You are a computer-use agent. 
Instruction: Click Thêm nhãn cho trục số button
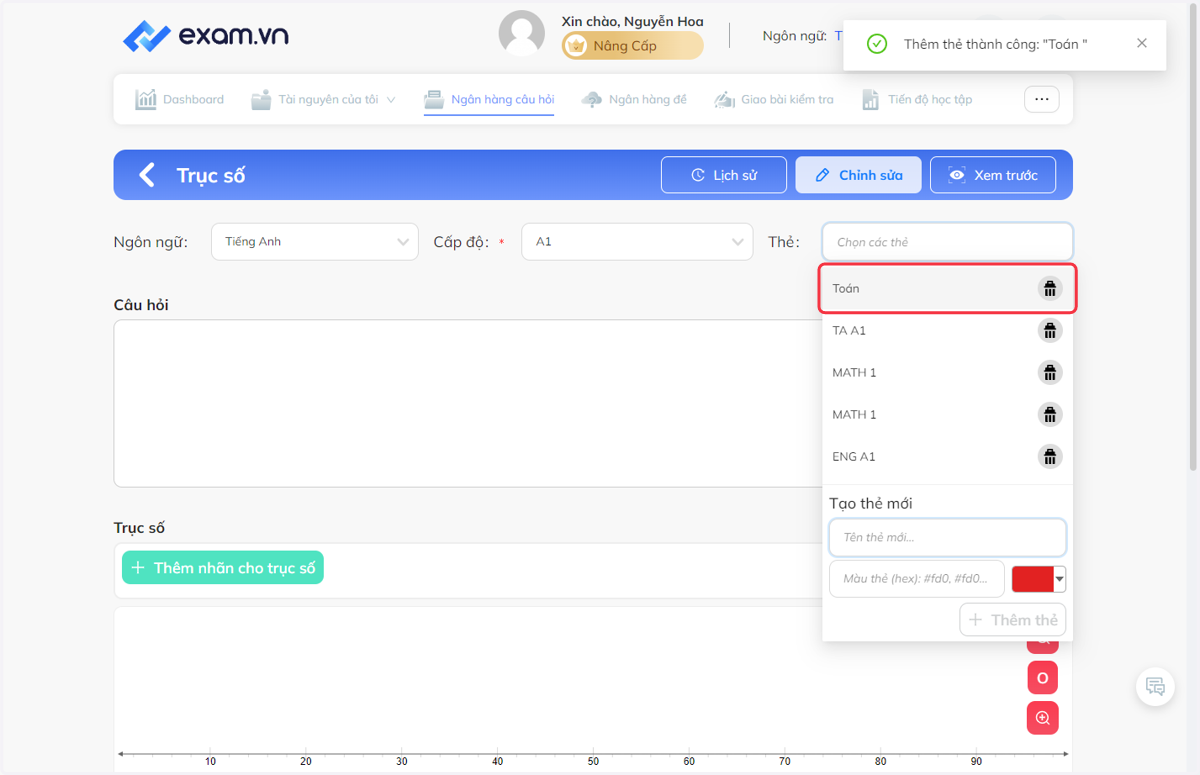pos(223,568)
